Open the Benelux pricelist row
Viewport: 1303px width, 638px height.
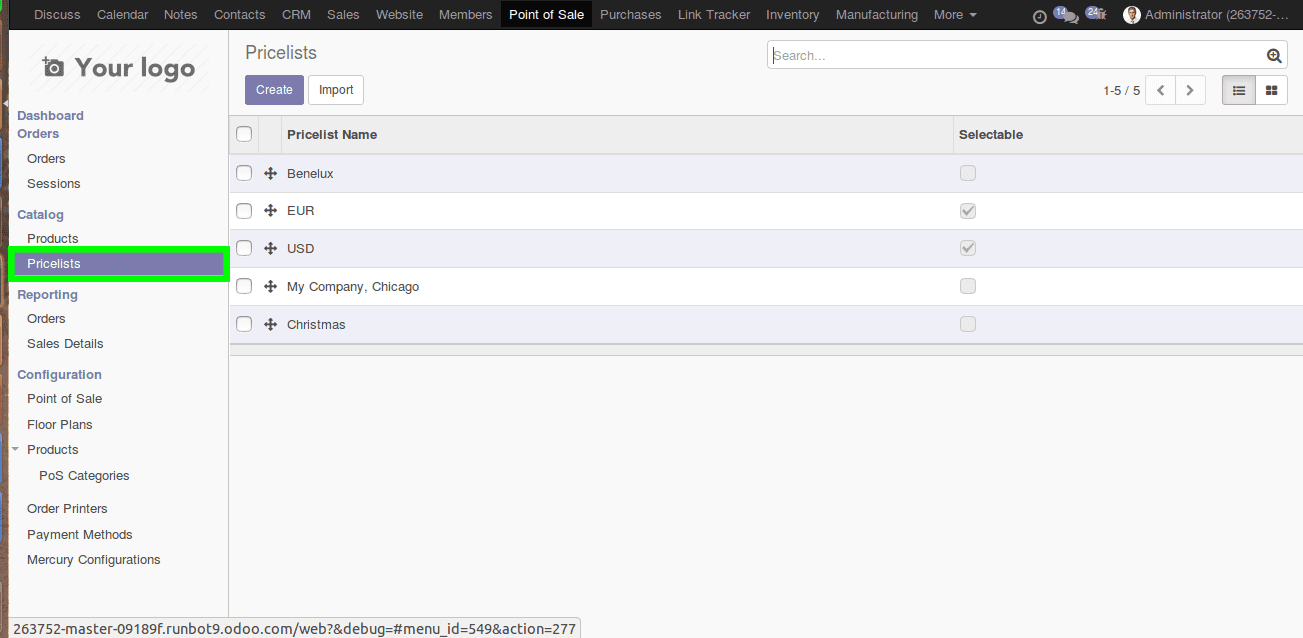[x=766, y=173]
